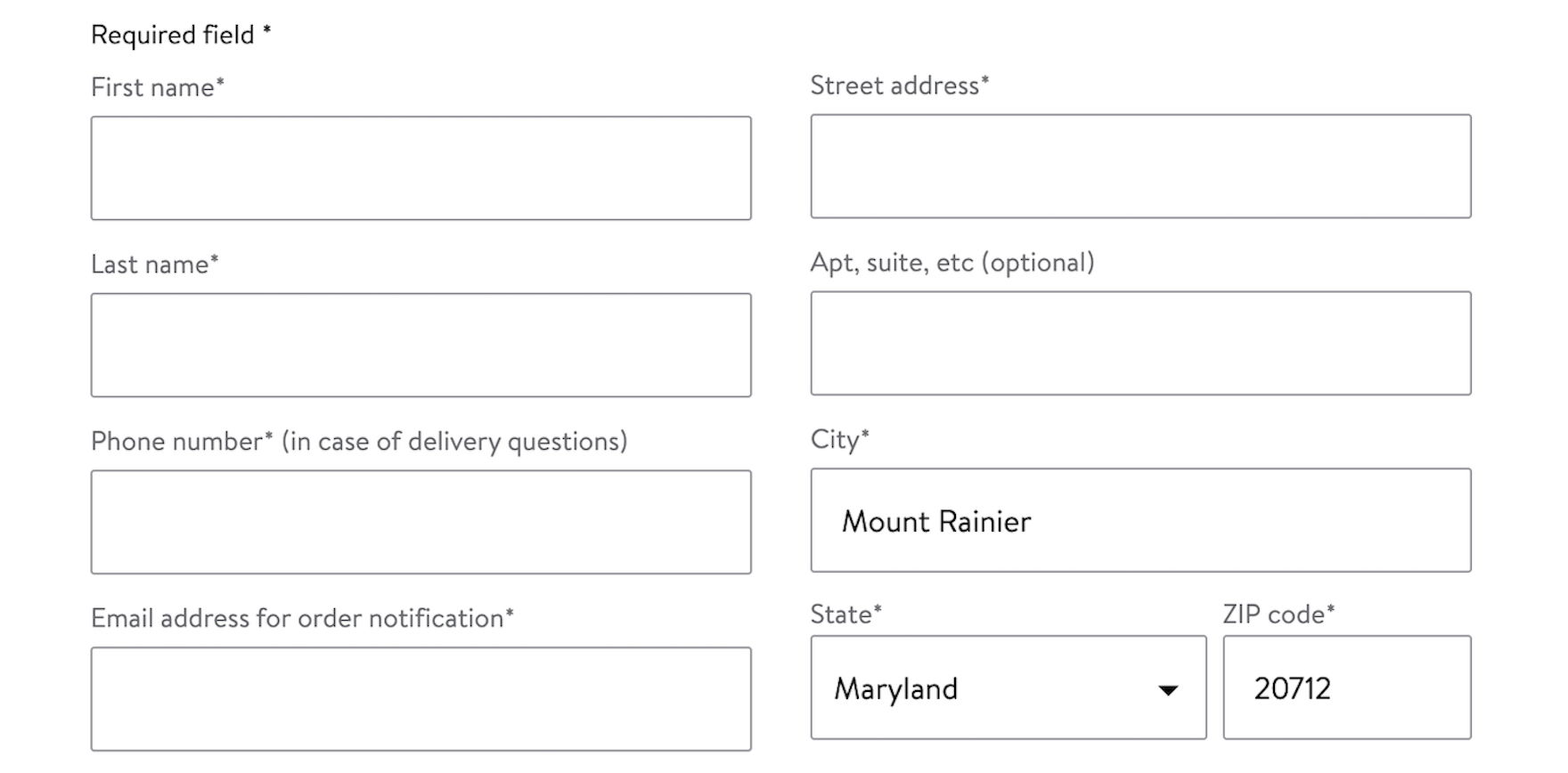
Task: Click the "State*" label above the dropdown
Action: click(845, 614)
